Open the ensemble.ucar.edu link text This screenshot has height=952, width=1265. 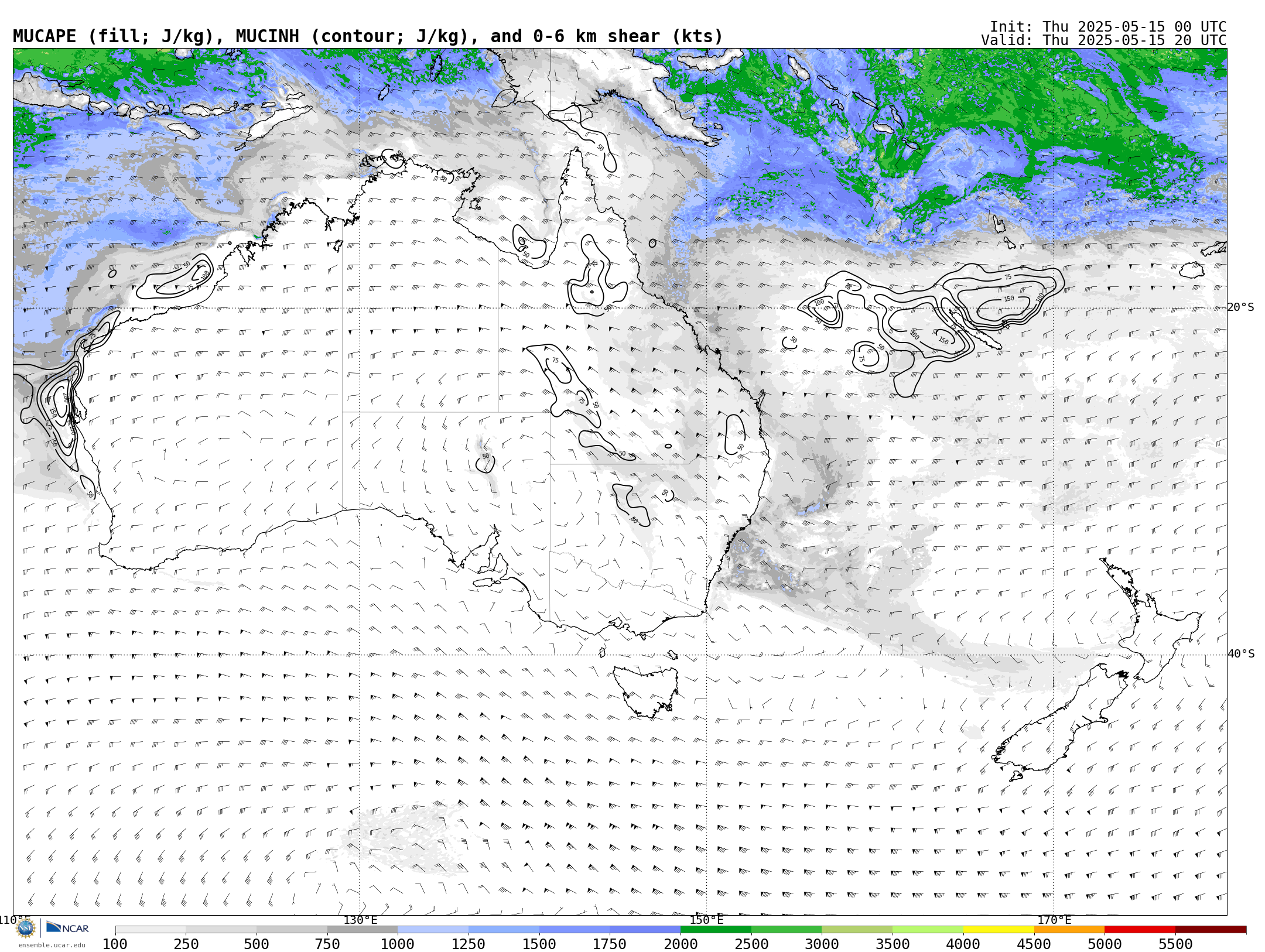(52, 945)
